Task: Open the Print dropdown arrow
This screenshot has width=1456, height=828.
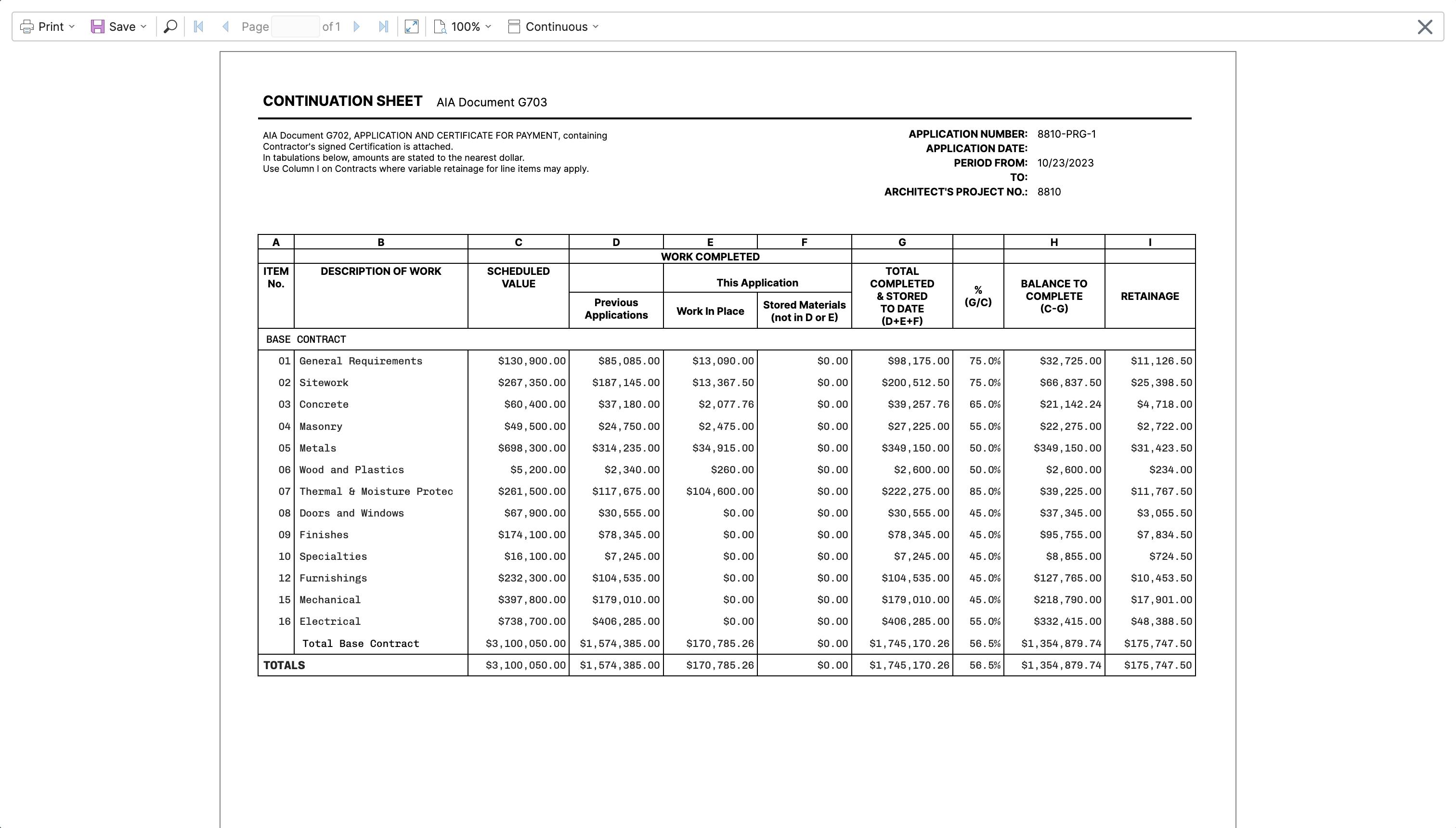Action: coord(72,27)
